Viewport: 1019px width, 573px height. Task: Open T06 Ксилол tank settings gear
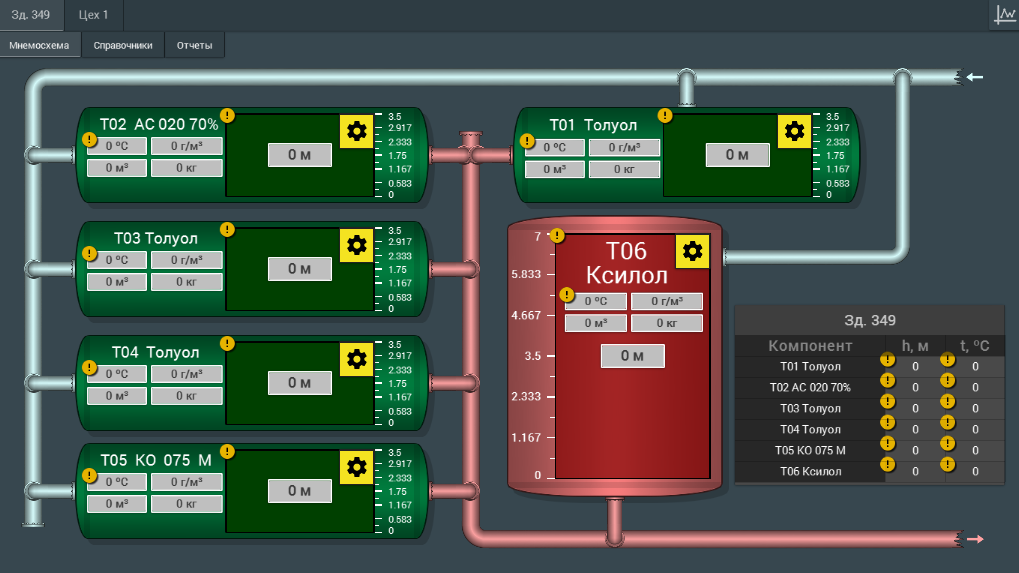pos(692,251)
